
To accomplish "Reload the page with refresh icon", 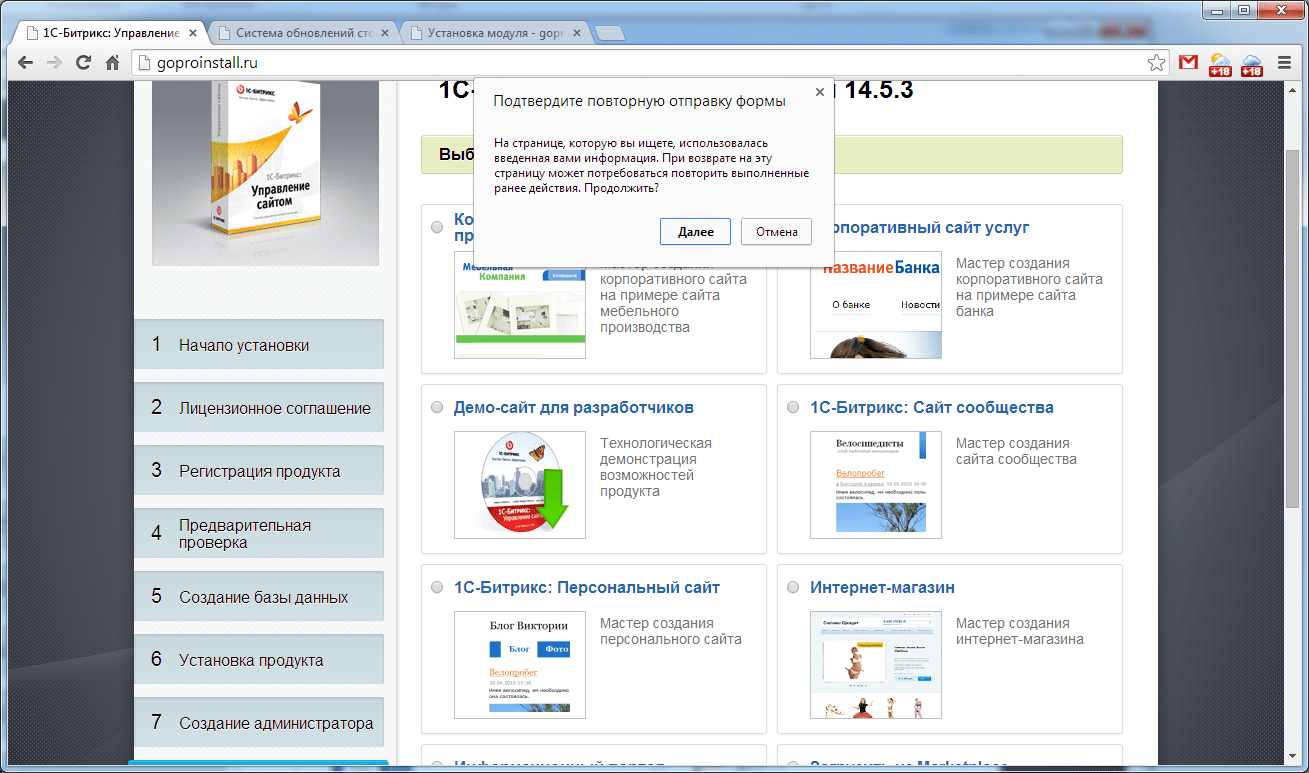I will pyautogui.click(x=84, y=63).
